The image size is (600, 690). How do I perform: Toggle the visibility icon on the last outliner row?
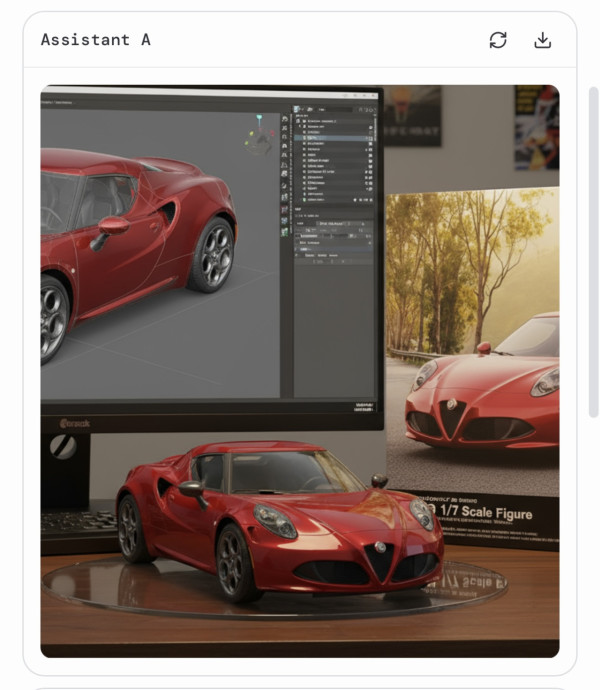click(369, 199)
